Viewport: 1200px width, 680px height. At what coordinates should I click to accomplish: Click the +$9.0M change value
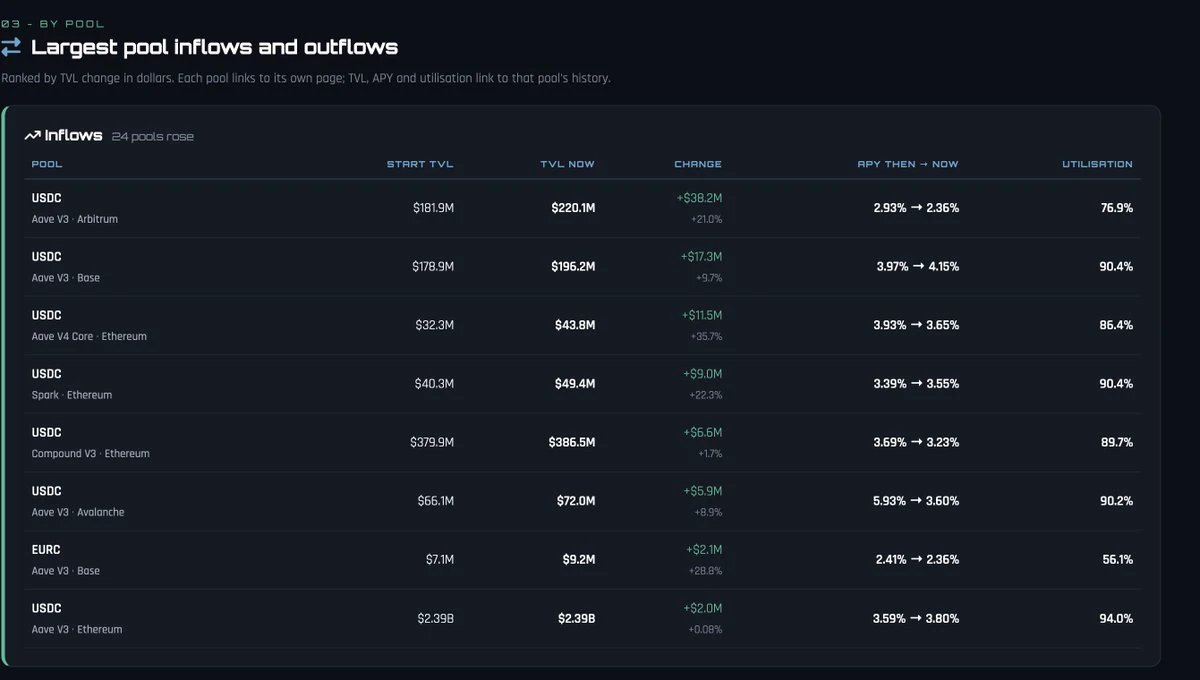(702, 374)
